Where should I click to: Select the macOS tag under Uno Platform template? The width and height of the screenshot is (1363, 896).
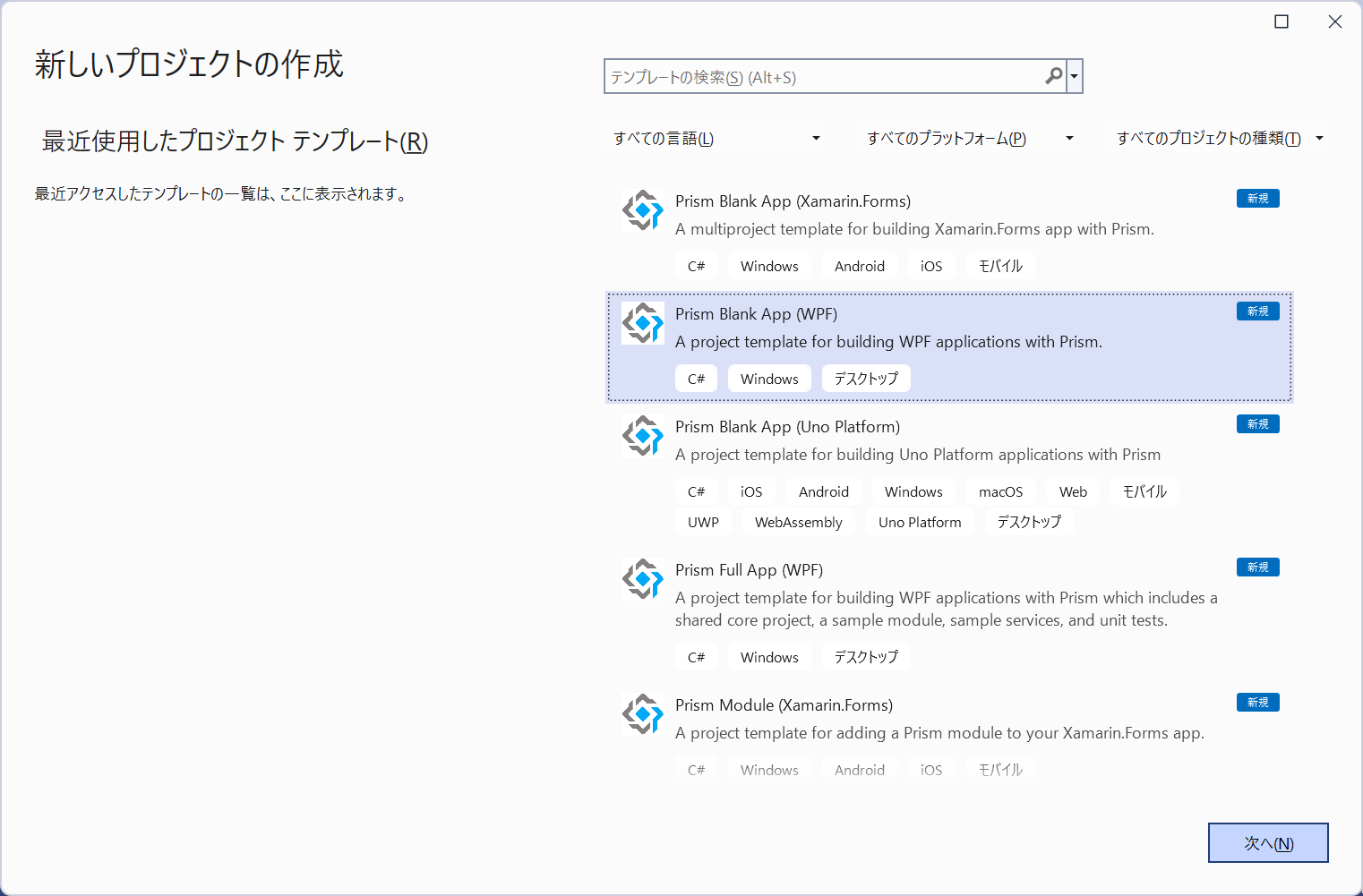click(1000, 491)
